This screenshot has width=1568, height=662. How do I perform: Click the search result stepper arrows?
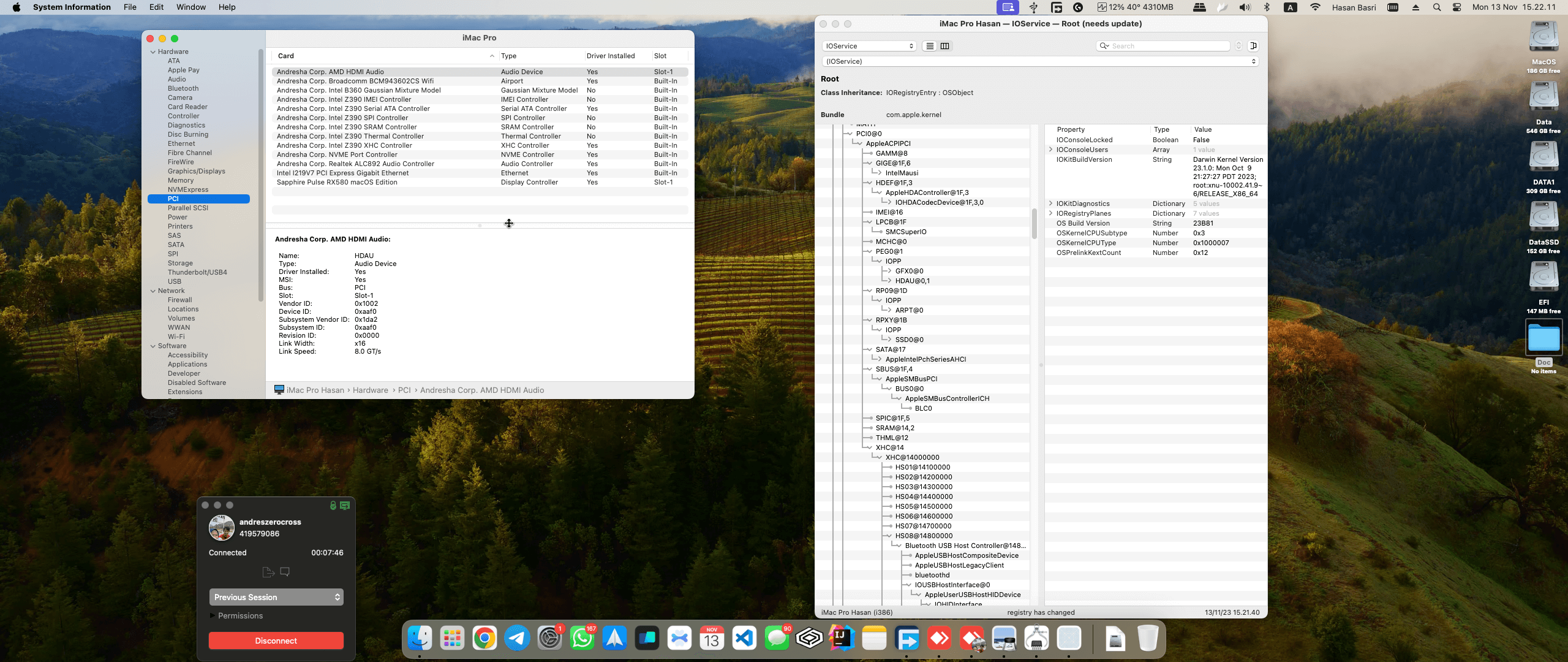1238,46
